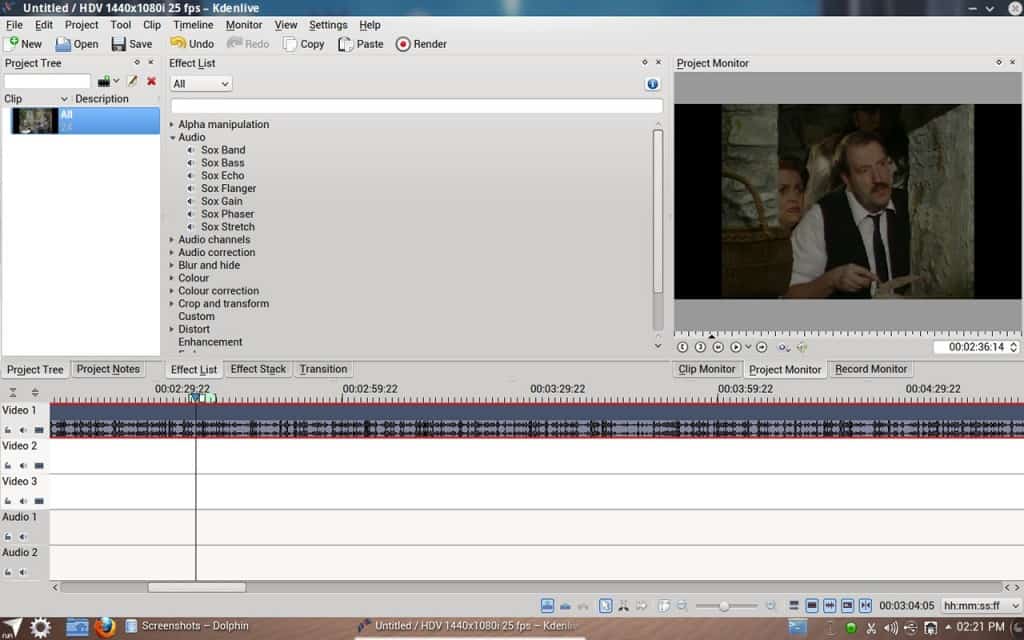This screenshot has height=640, width=1024.
Task: Click the pencil Edit Clip icon
Action: [x=132, y=81]
